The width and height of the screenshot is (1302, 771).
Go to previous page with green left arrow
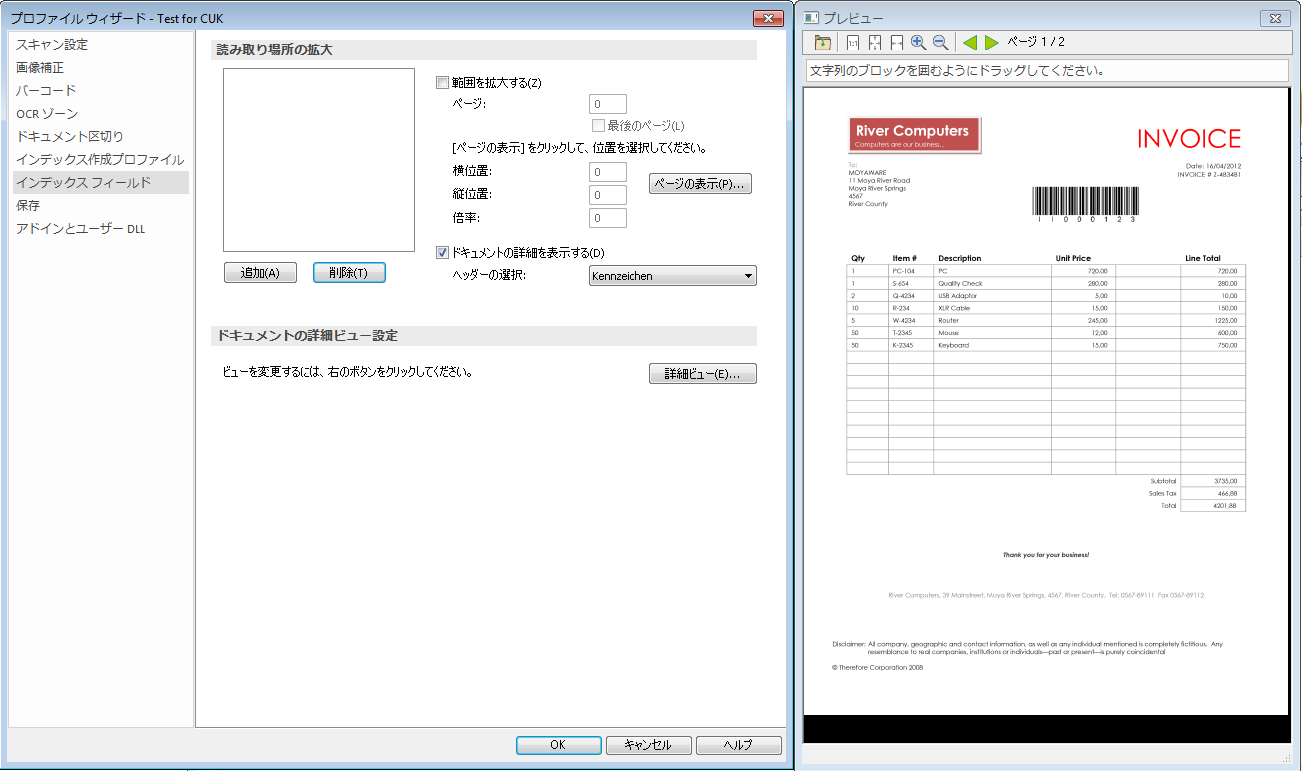pyautogui.click(x=969, y=43)
